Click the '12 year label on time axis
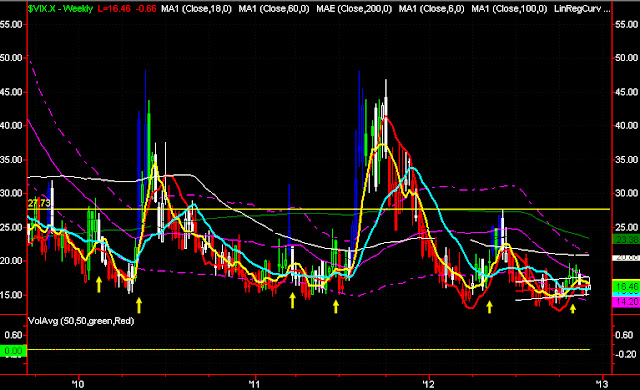Image resolution: width=640 pixels, height=390 pixels. tap(429, 384)
